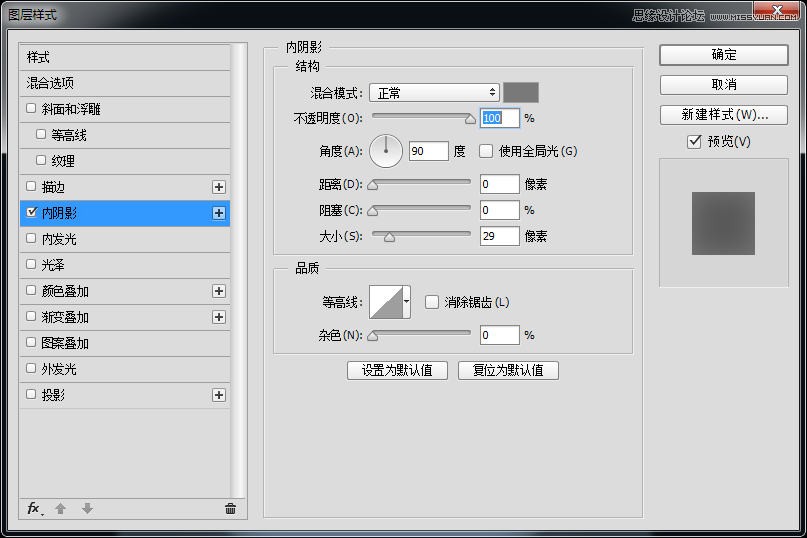The height and width of the screenshot is (538, 807).
Task: Click the 大小 slider handle
Action: click(390, 237)
